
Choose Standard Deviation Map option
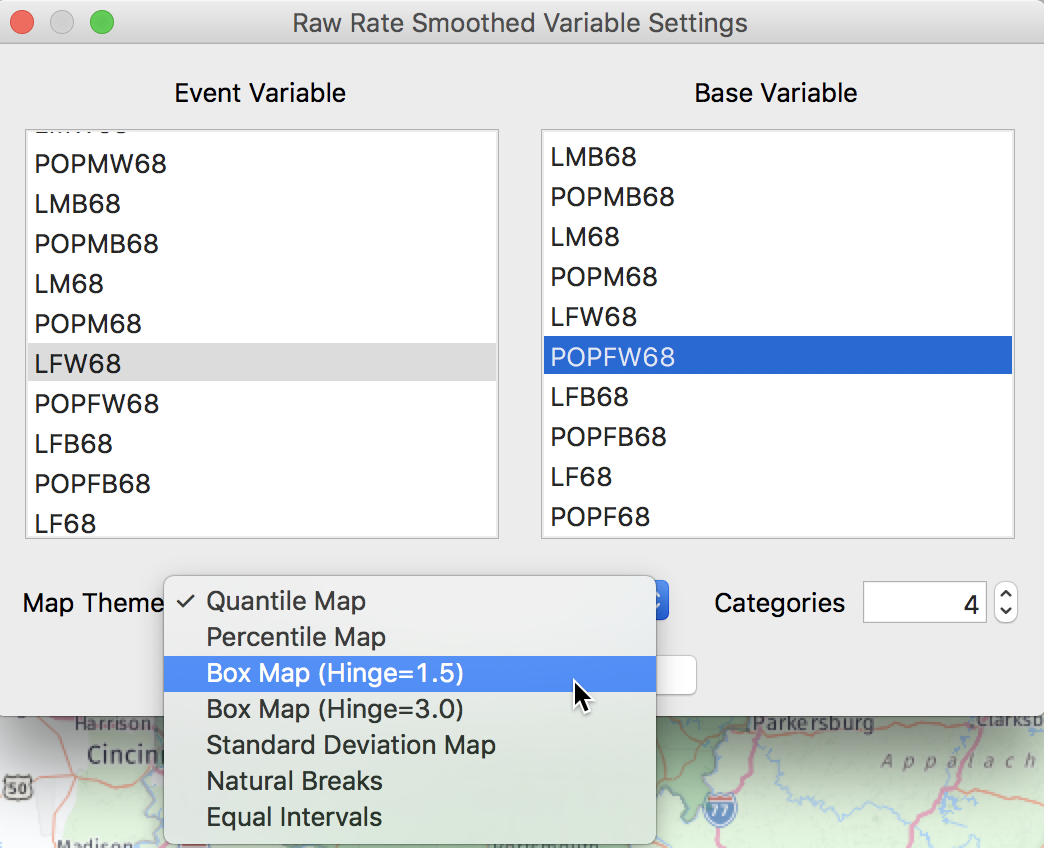point(409,745)
